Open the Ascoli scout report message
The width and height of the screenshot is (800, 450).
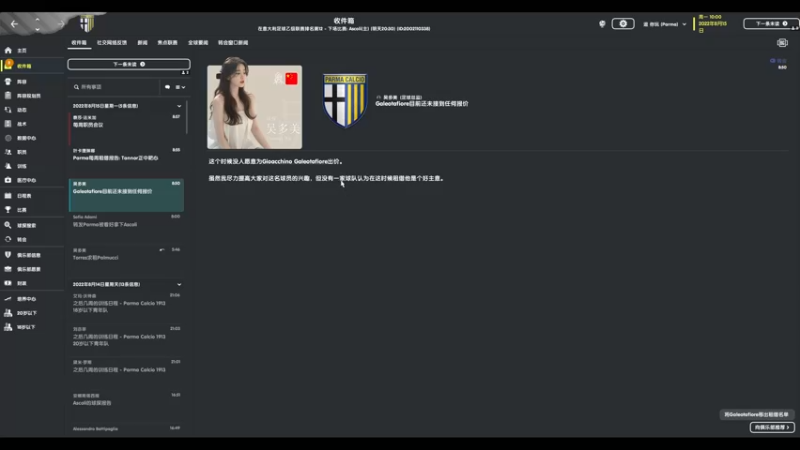point(127,406)
